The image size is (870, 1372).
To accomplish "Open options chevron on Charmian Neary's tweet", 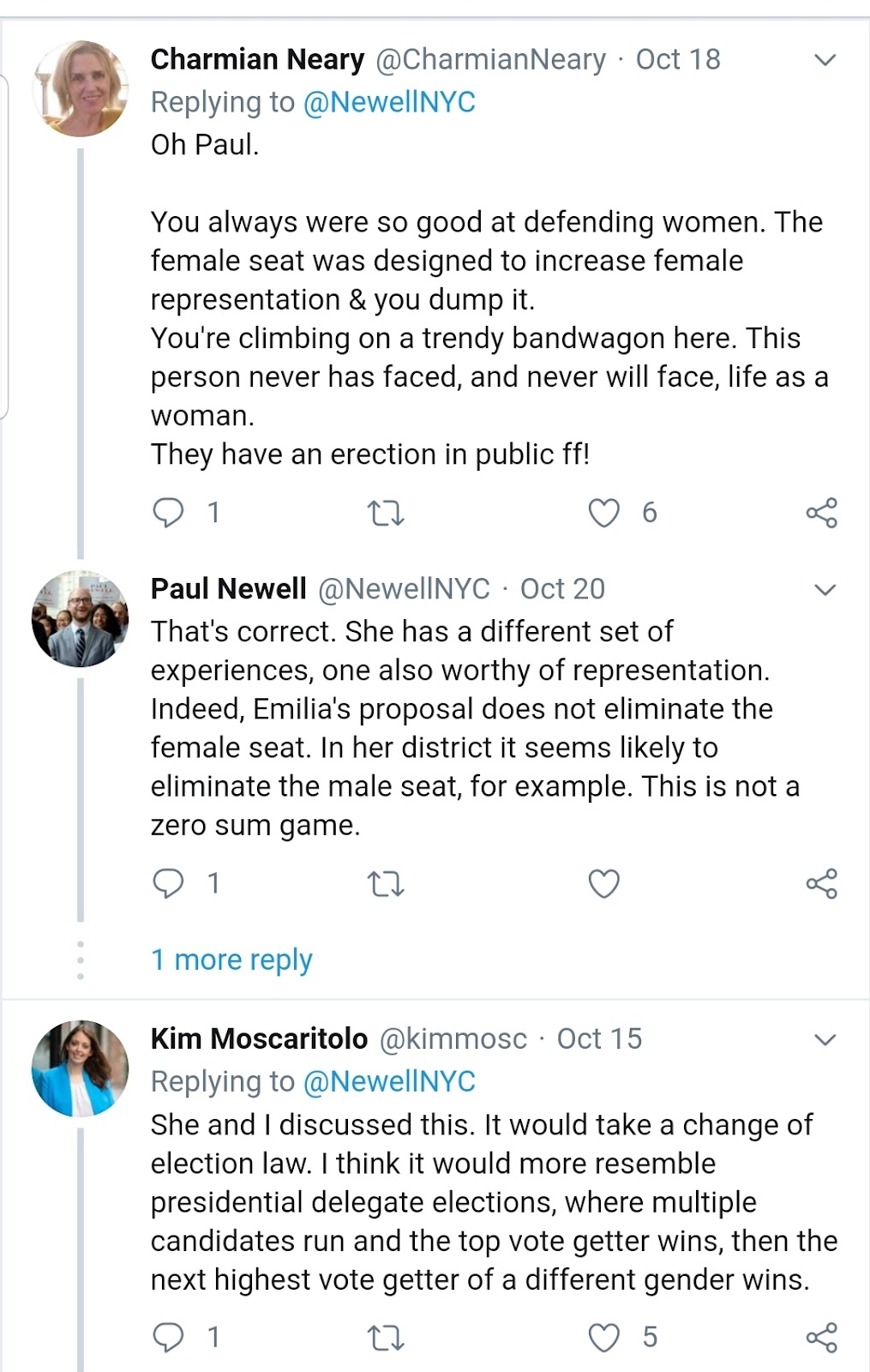I will click(825, 60).
